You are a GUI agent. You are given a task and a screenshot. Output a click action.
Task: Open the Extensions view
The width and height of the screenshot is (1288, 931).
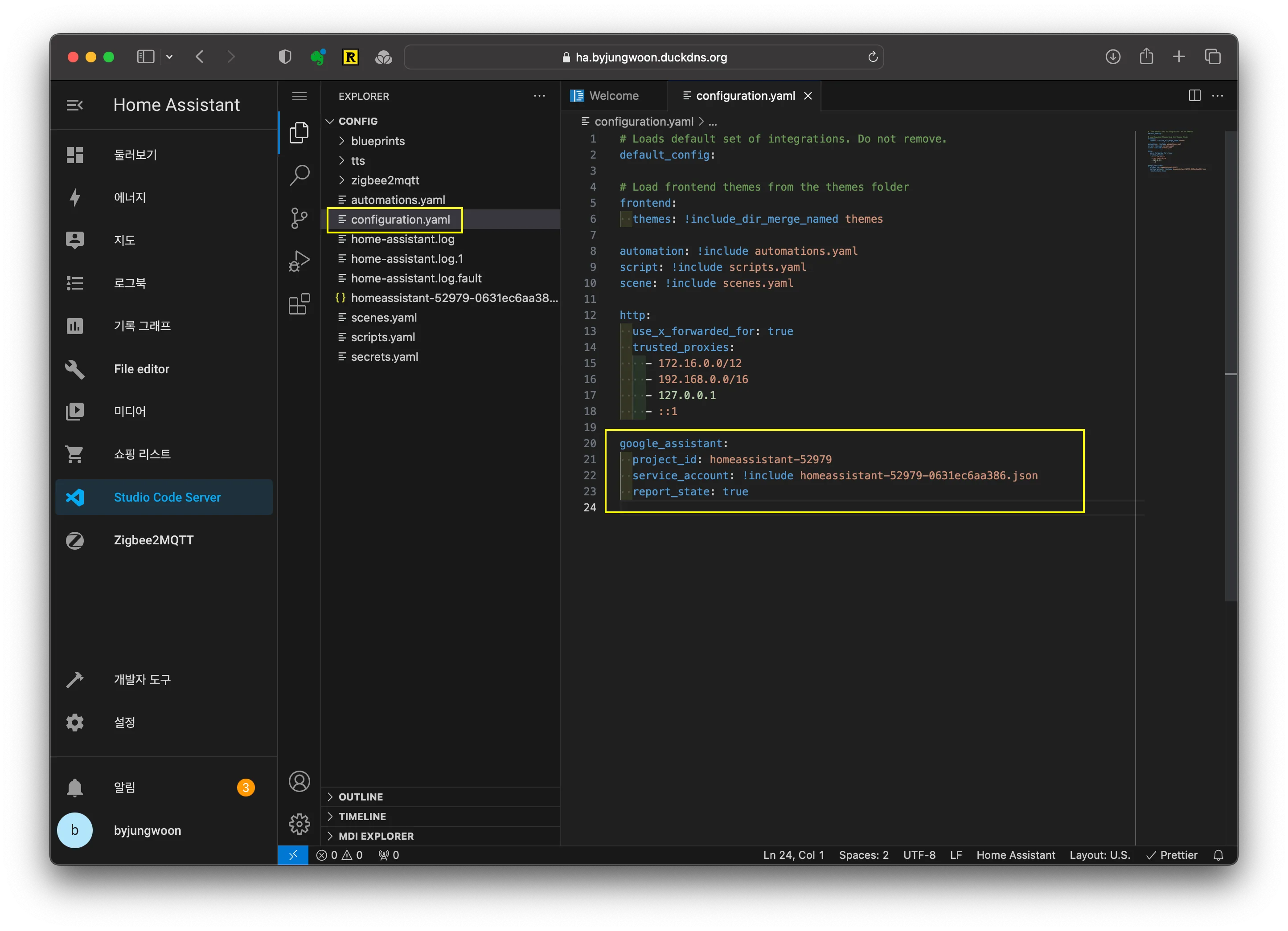pos(299,304)
